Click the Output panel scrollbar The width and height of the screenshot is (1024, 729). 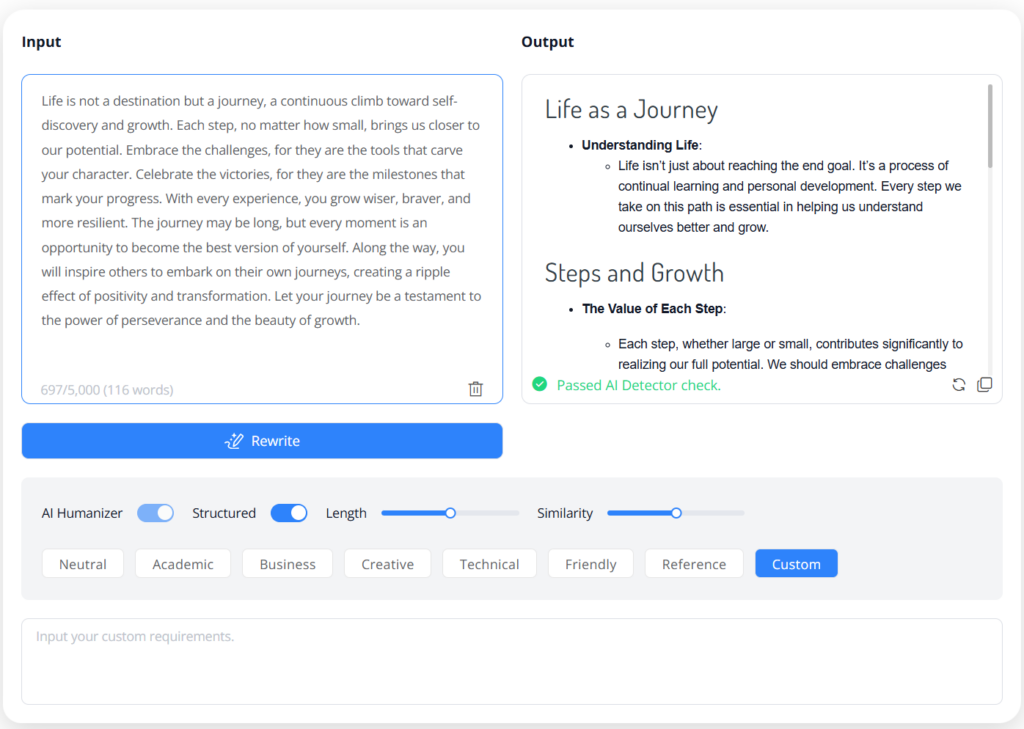pyautogui.click(x=990, y=127)
